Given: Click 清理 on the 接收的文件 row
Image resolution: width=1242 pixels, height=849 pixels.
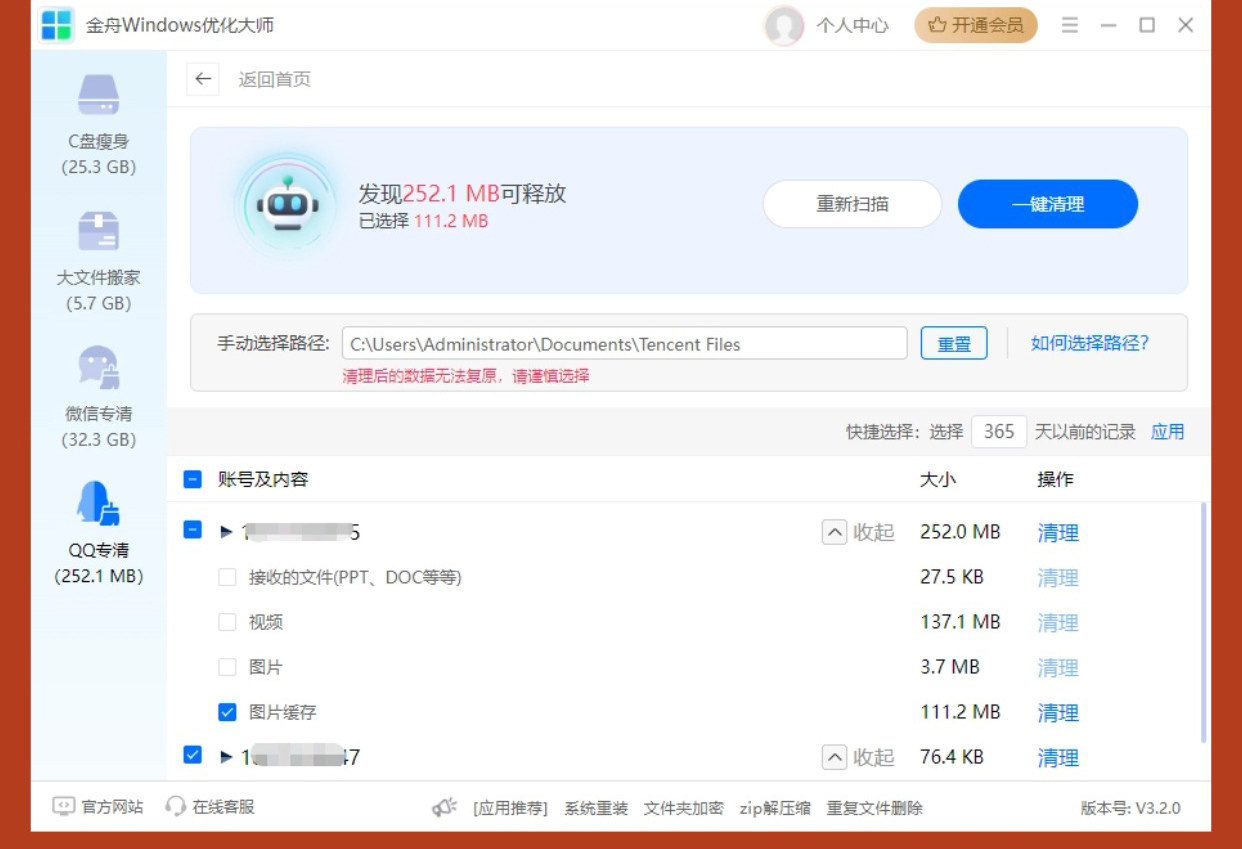Looking at the screenshot, I should click(1058, 578).
